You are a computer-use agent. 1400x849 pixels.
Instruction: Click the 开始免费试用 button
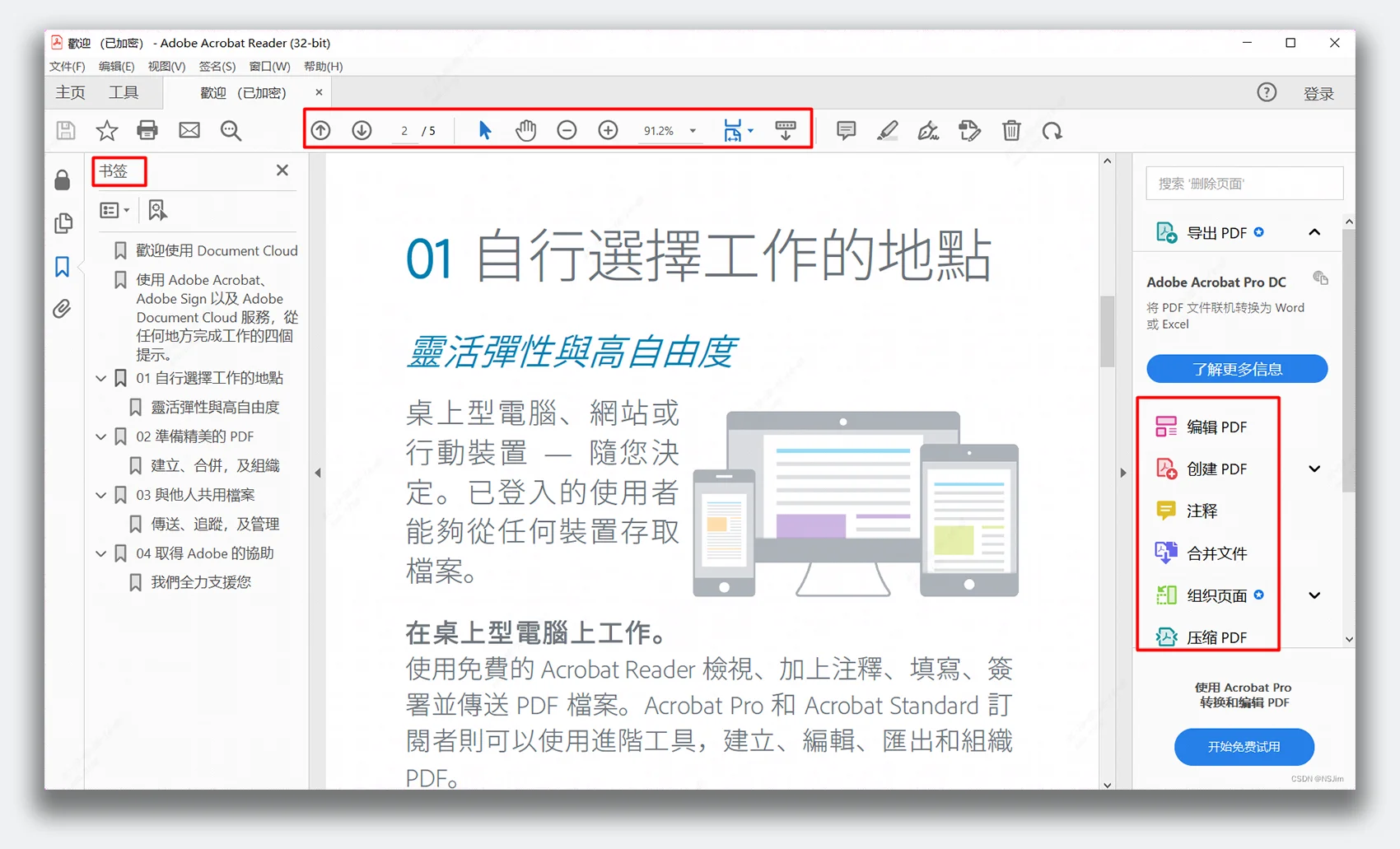coord(1244,747)
